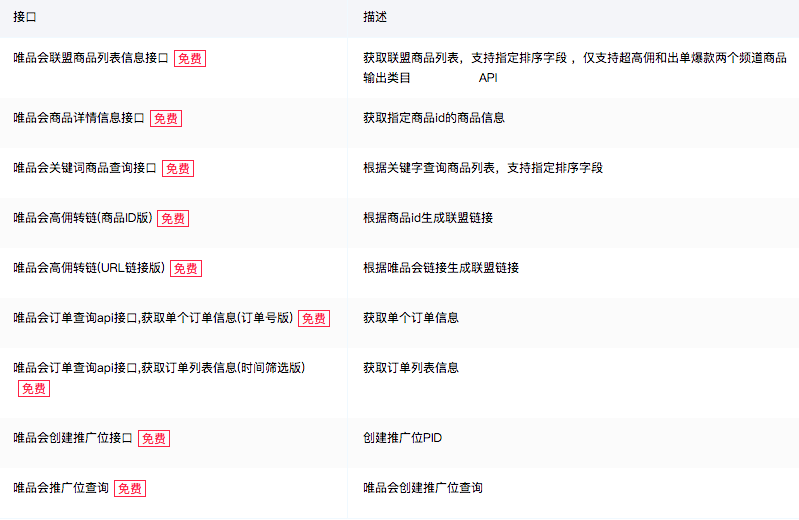
Task: Click 免费 tag beside 关键词商品查询接口
Action: coord(178,169)
